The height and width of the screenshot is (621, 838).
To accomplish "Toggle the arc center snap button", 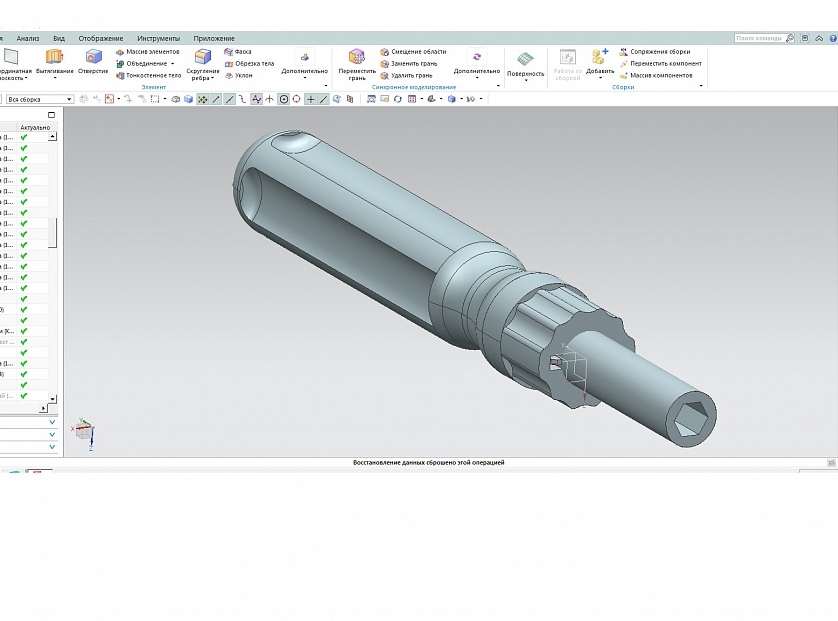I will 284,99.
